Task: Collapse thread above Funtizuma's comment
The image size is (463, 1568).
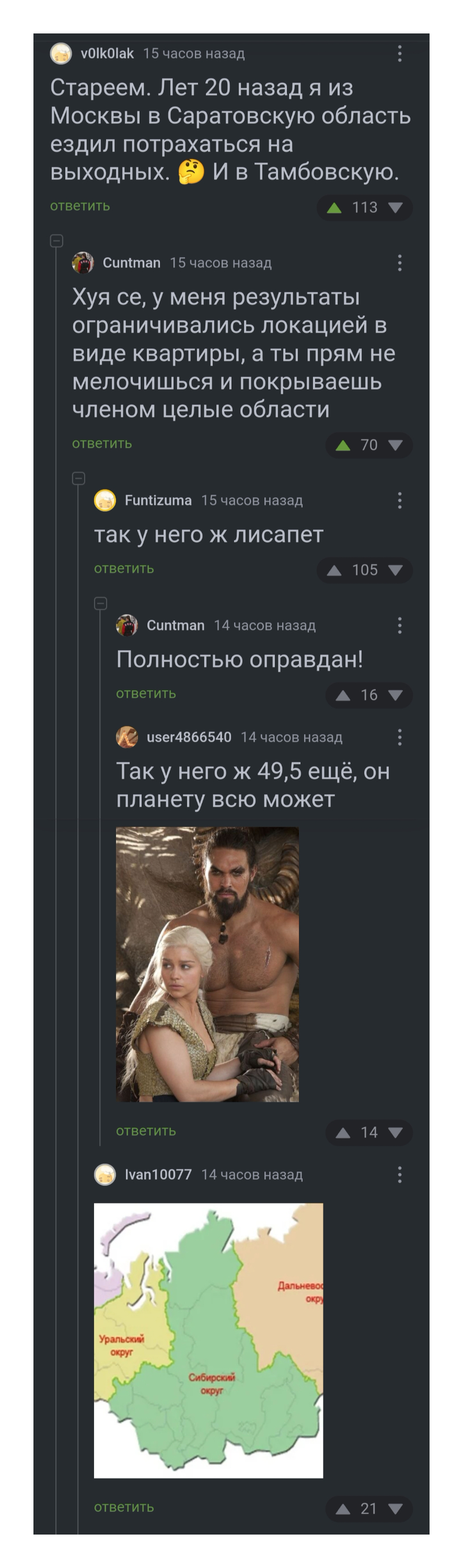Action: click(78, 479)
